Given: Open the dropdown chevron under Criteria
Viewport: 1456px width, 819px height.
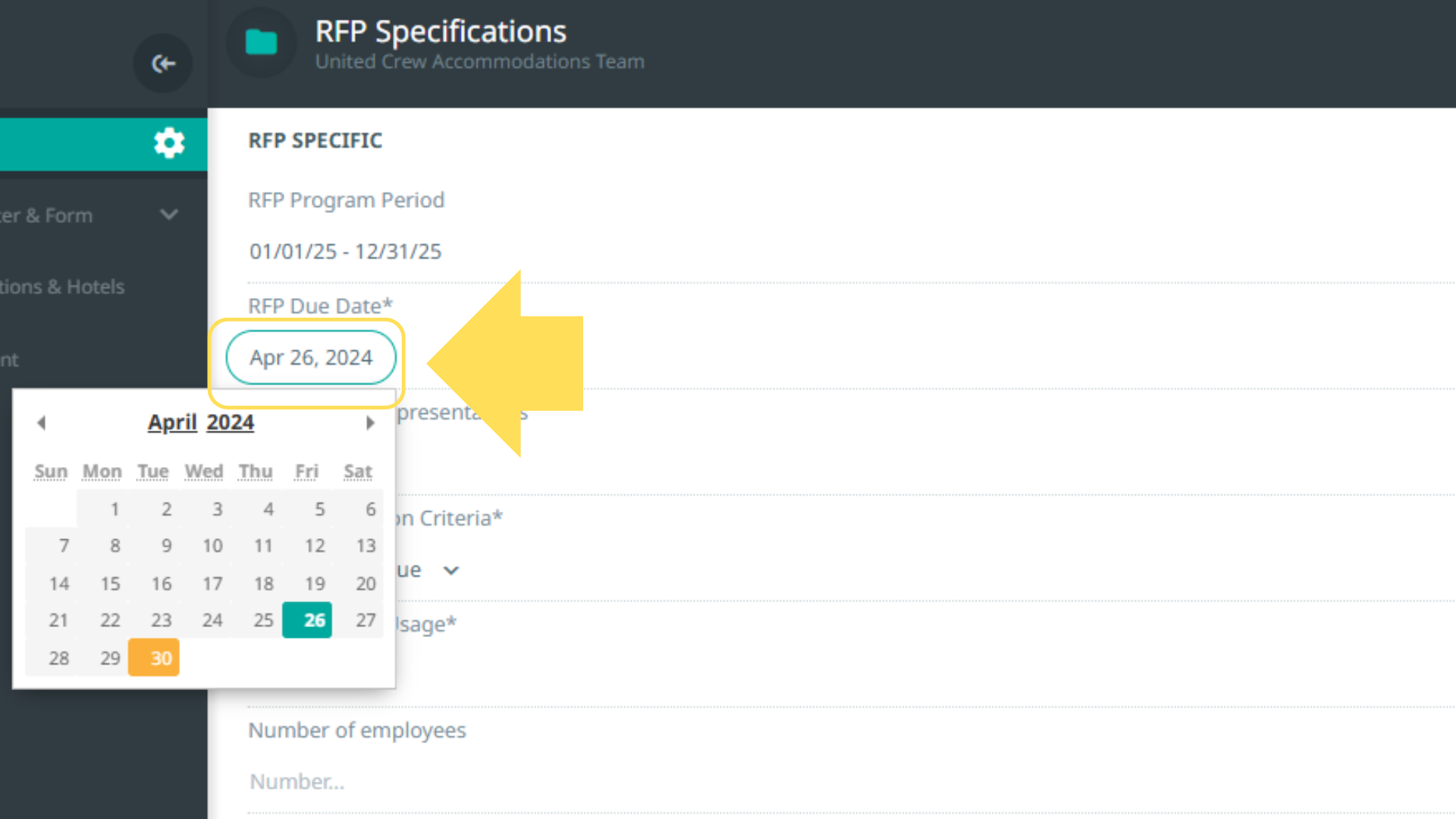Looking at the screenshot, I should pyautogui.click(x=451, y=570).
